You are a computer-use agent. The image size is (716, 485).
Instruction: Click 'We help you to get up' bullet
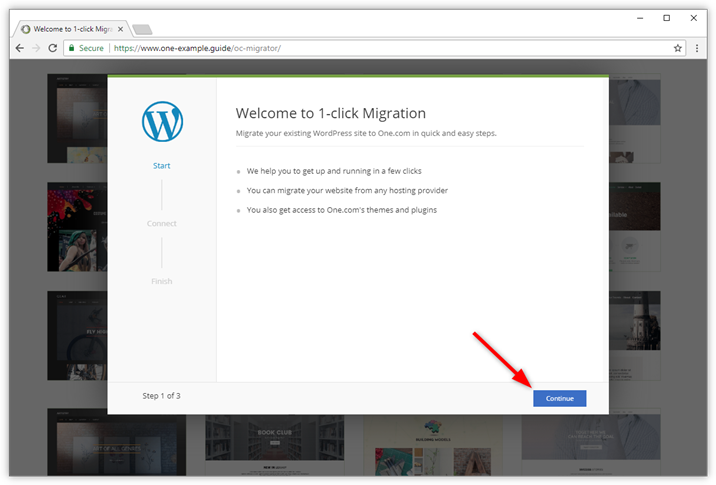(334, 171)
